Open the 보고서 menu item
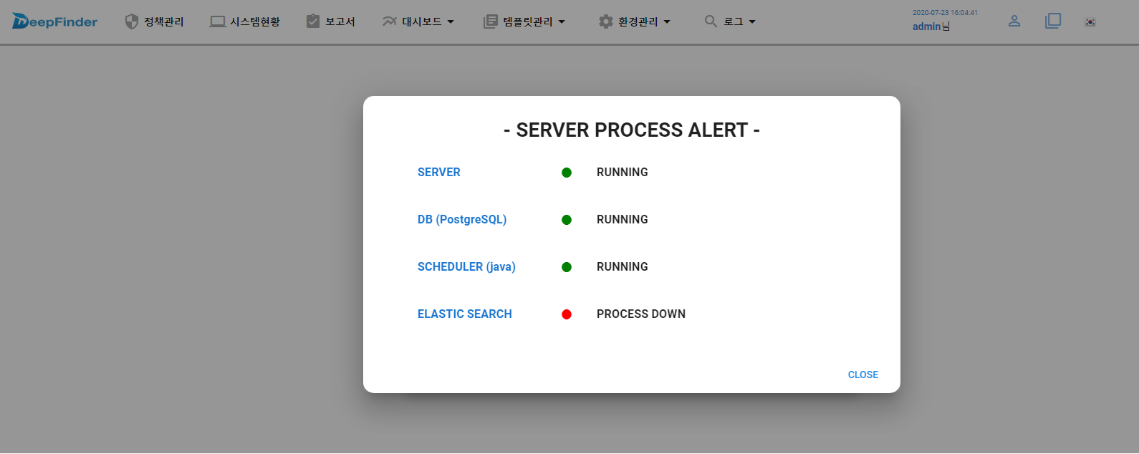This screenshot has width=1139, height=454. point(340,22)
